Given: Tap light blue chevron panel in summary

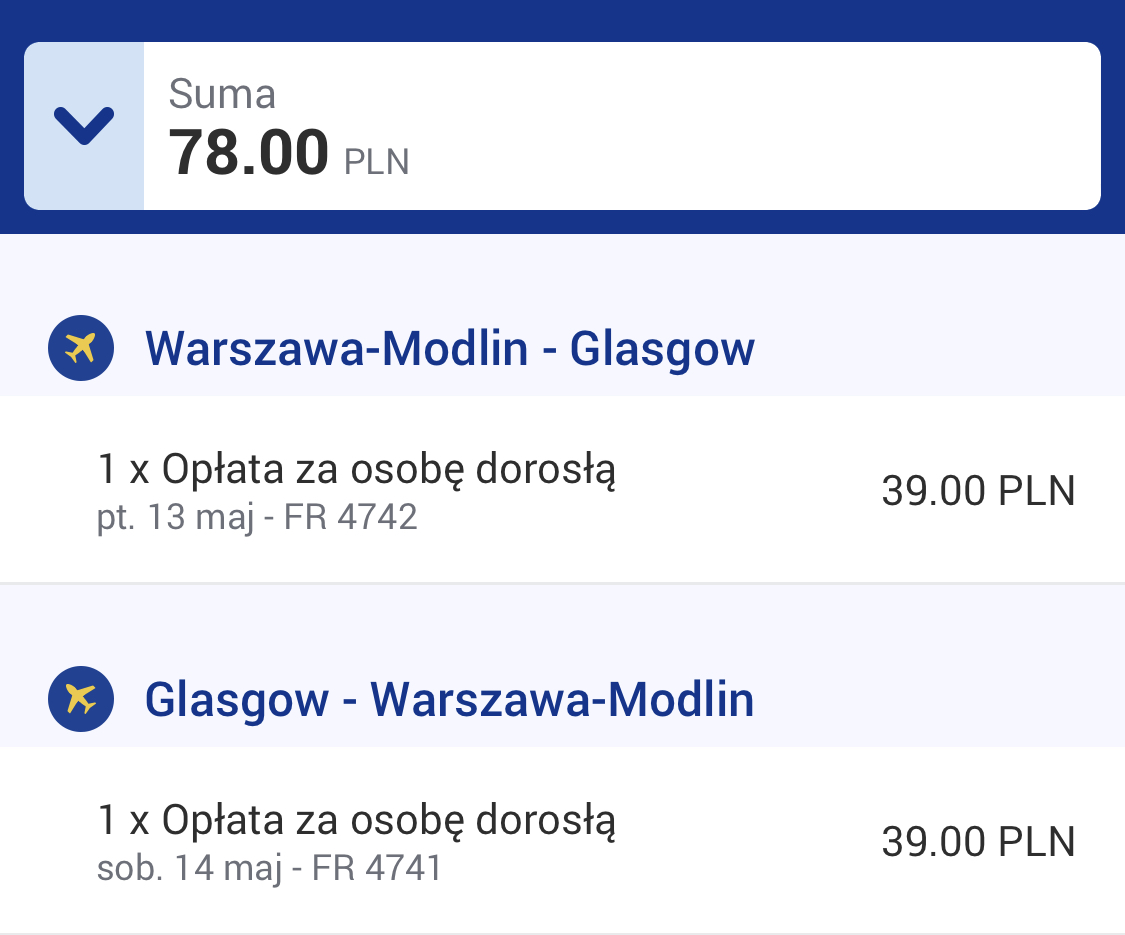Looking at the screenshot, I should pyautogui.click(x=84, y=126).
